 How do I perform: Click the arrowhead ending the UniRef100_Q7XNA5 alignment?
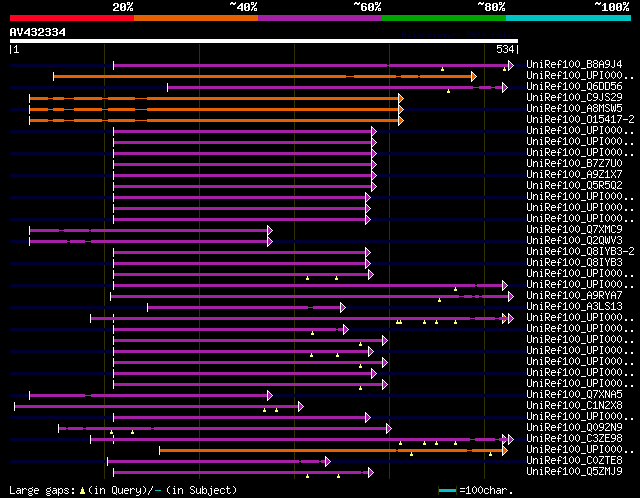(x=270, y=396)
